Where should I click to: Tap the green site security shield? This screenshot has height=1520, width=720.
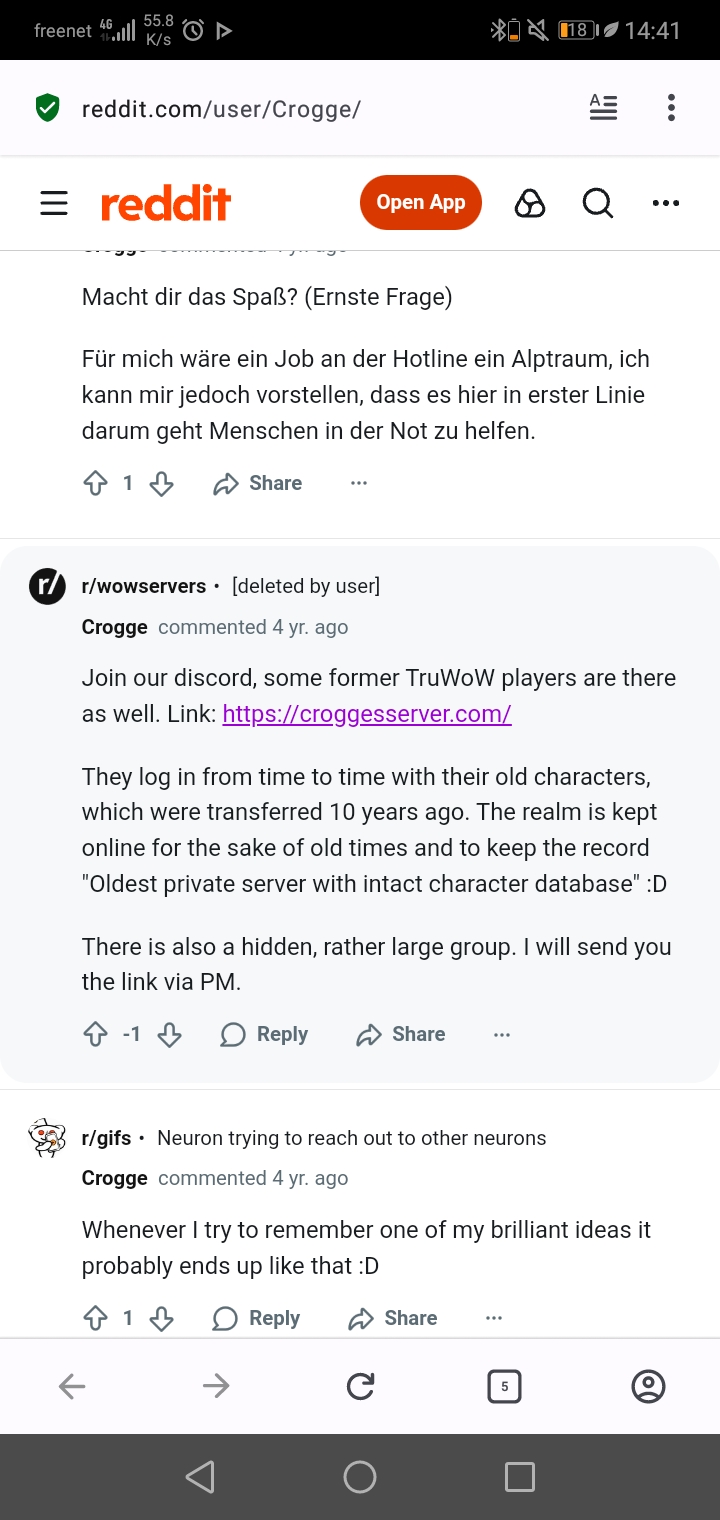pos(47,108)
